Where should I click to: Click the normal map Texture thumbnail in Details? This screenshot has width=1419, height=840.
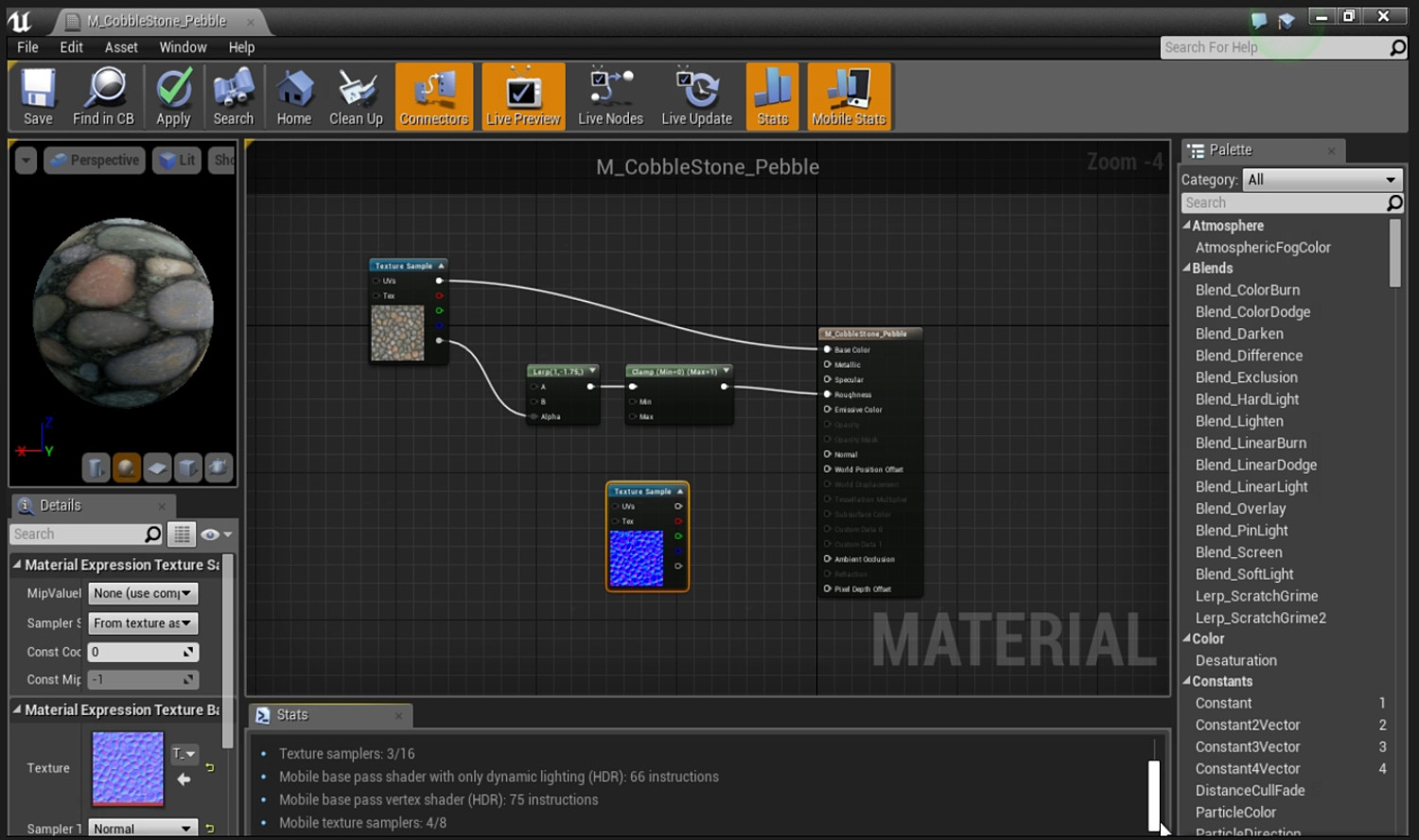(128, 769)
